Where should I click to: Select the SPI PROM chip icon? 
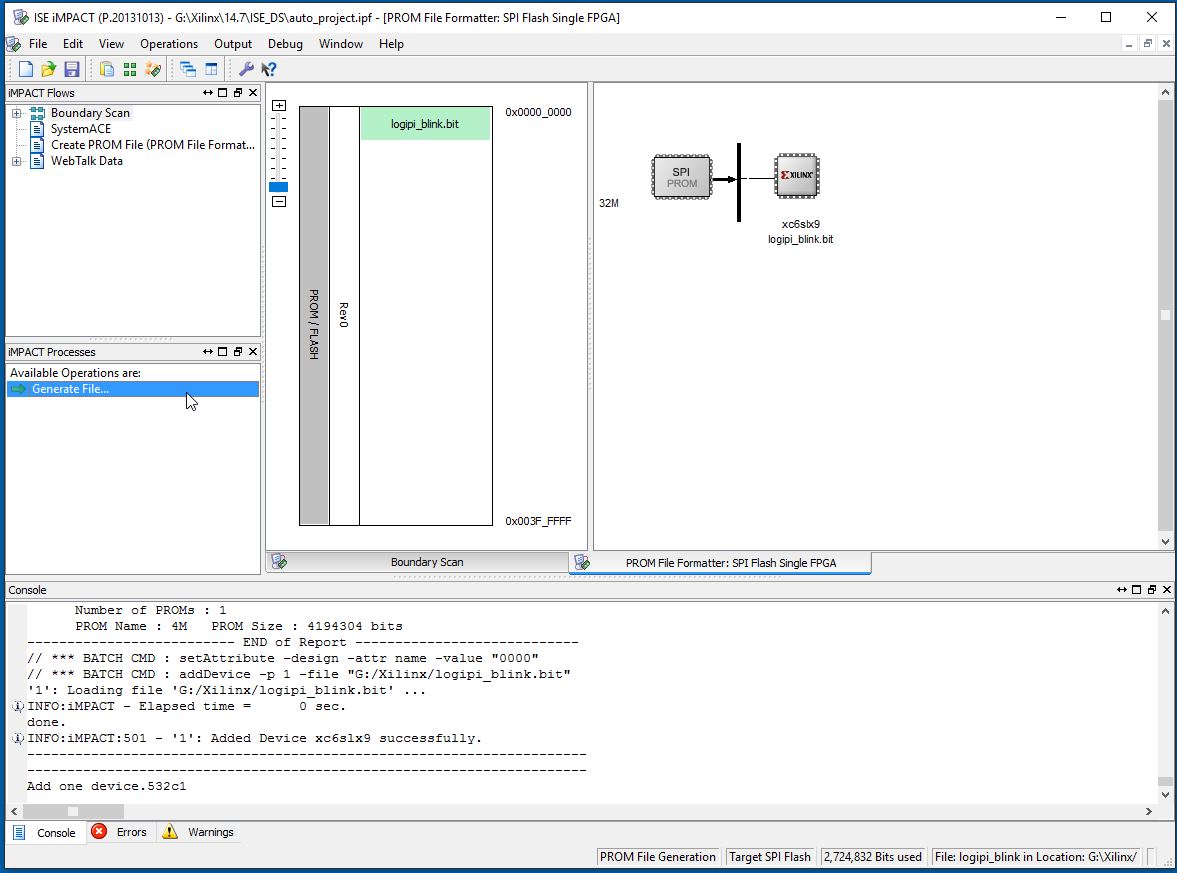[682, 178]
